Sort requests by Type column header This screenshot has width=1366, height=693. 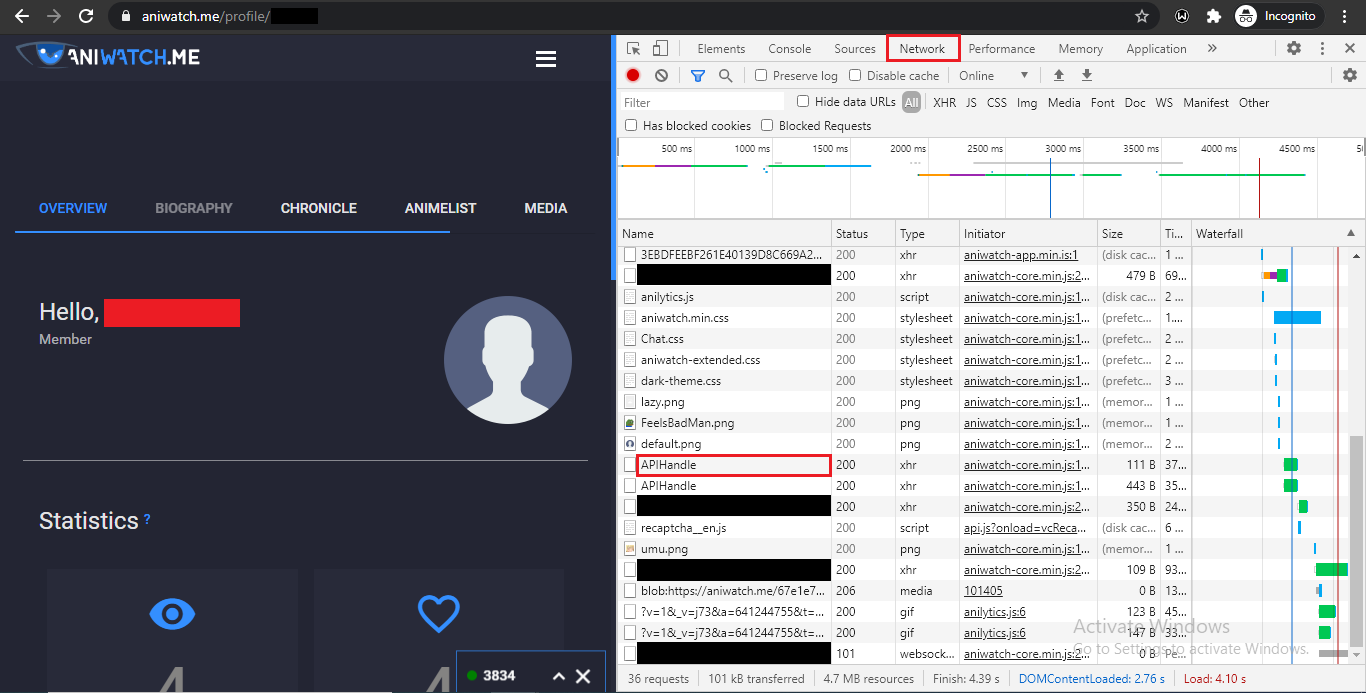tap(927, 233)
